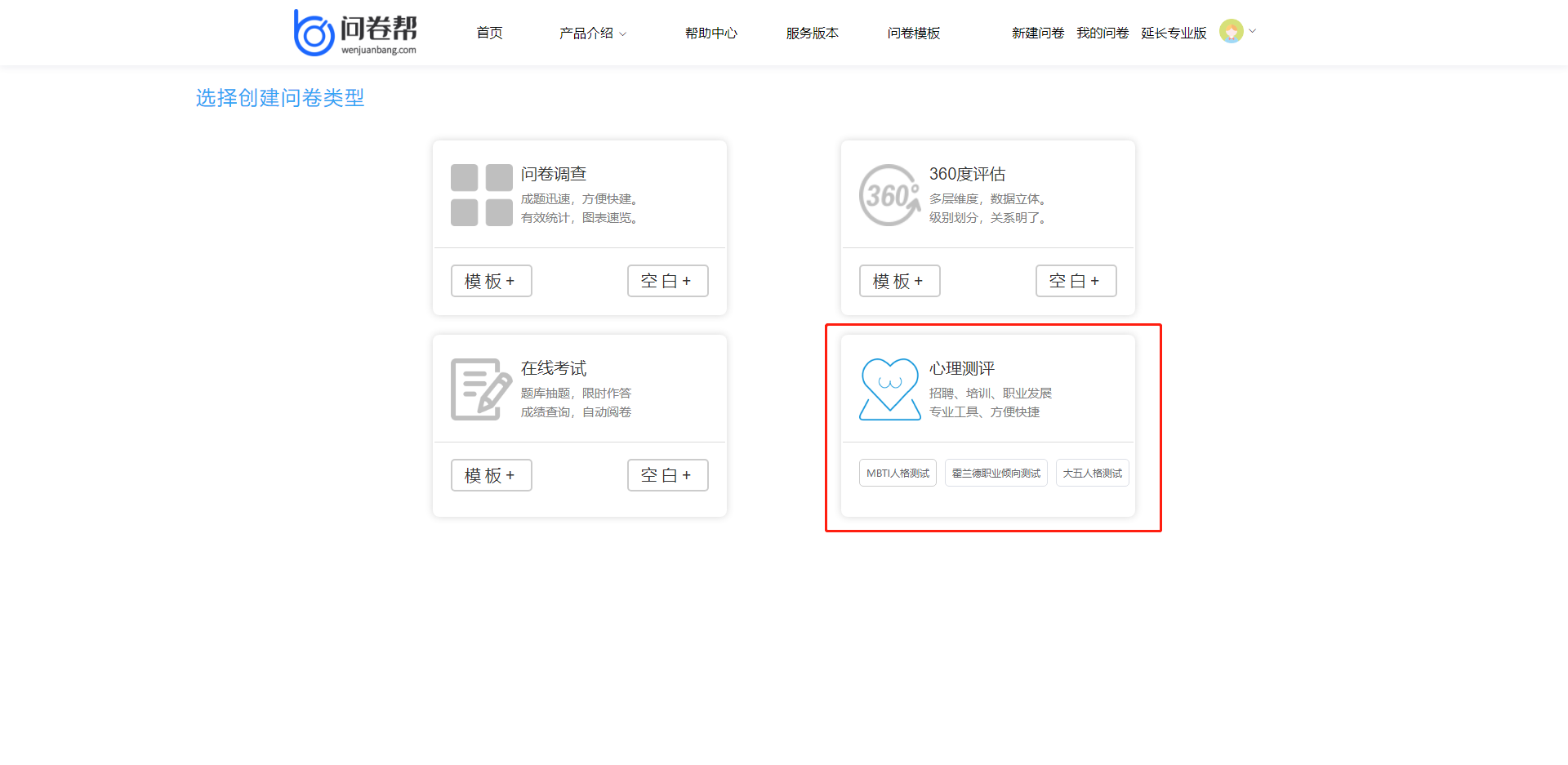The width and height of the screenshot is (1568, 765).
Task: Select 霍兰德职业倾向测试 button
Action: [996, 473]
